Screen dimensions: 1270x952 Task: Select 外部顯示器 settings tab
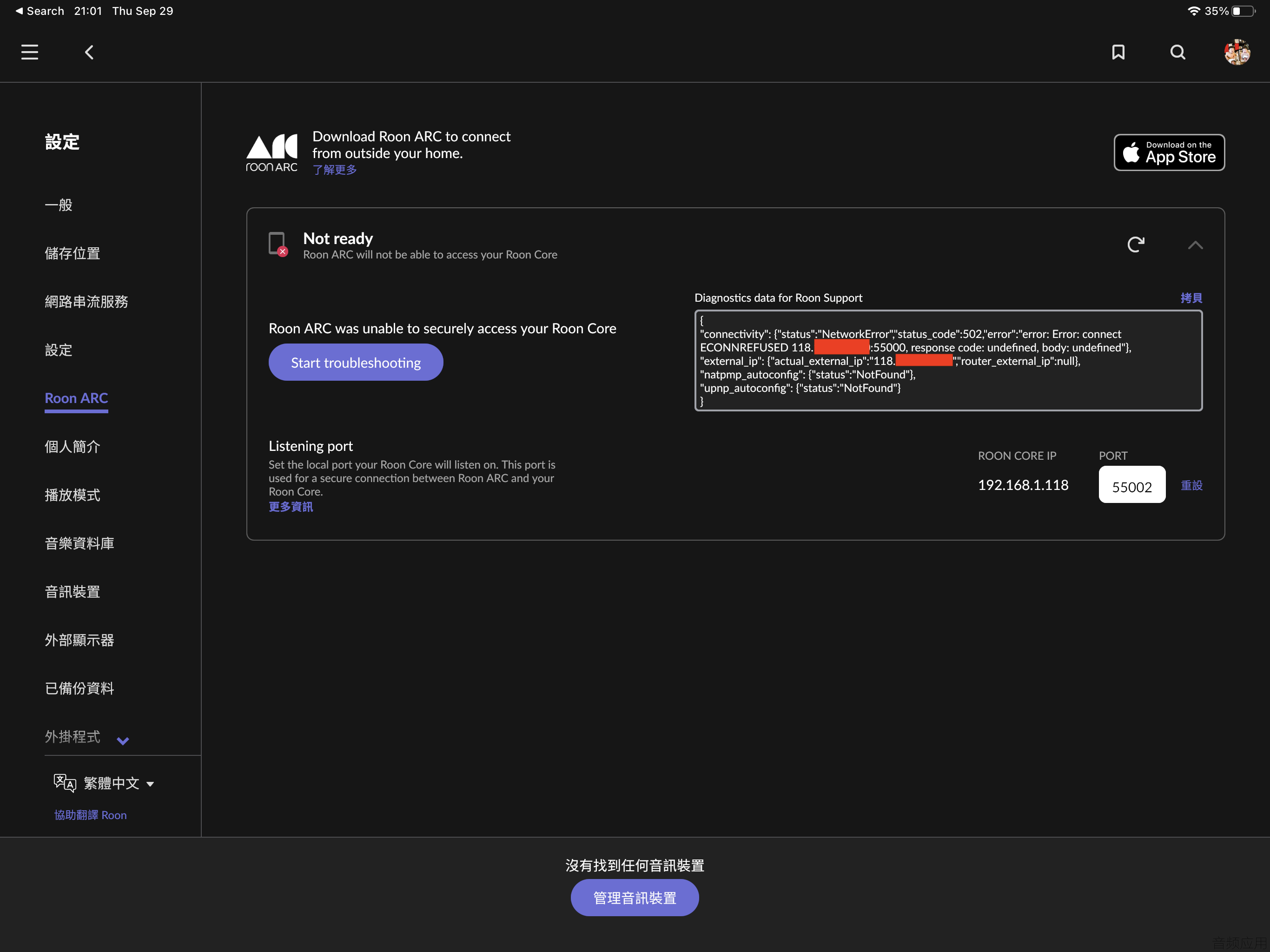tap(79, 640)
